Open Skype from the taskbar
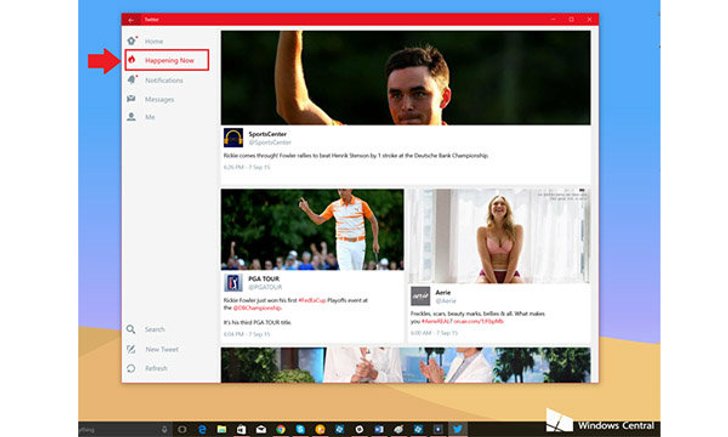The width and height of the screenshot is (728, 437). [300, 430]
